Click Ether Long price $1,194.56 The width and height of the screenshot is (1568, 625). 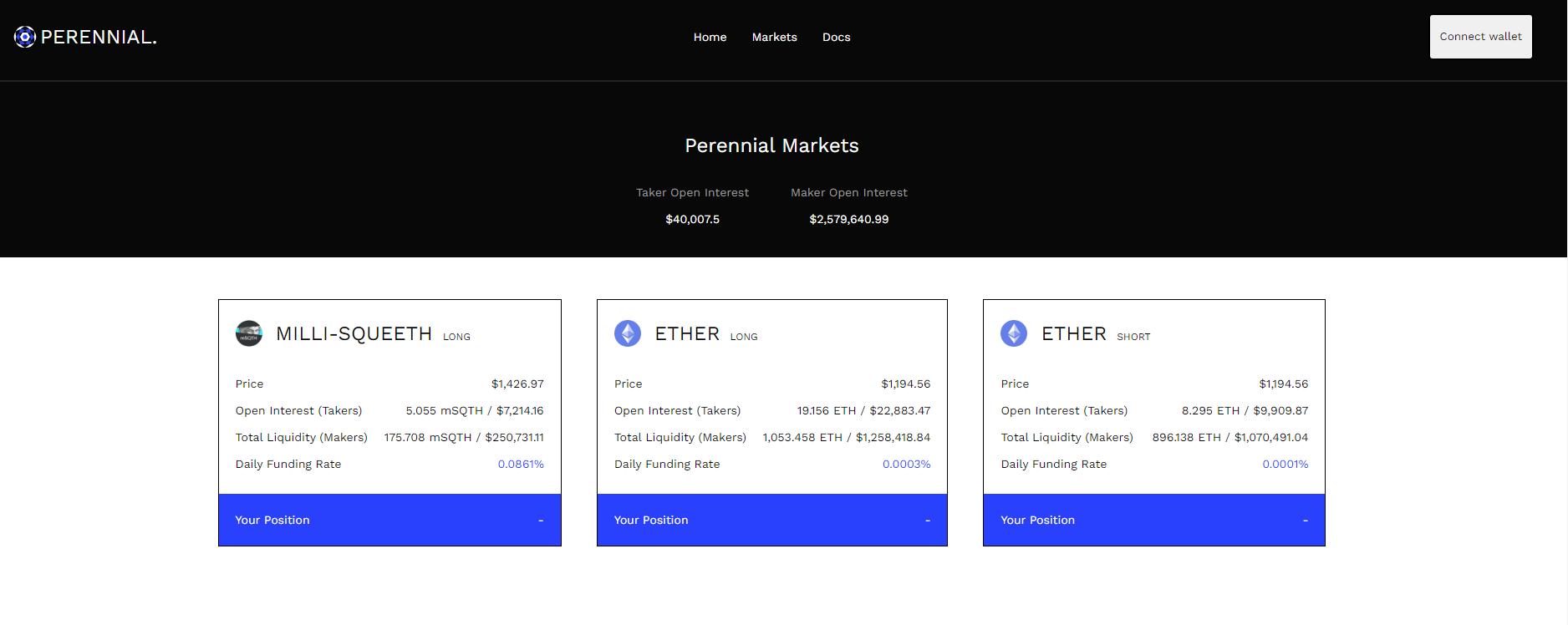point(905,384)
